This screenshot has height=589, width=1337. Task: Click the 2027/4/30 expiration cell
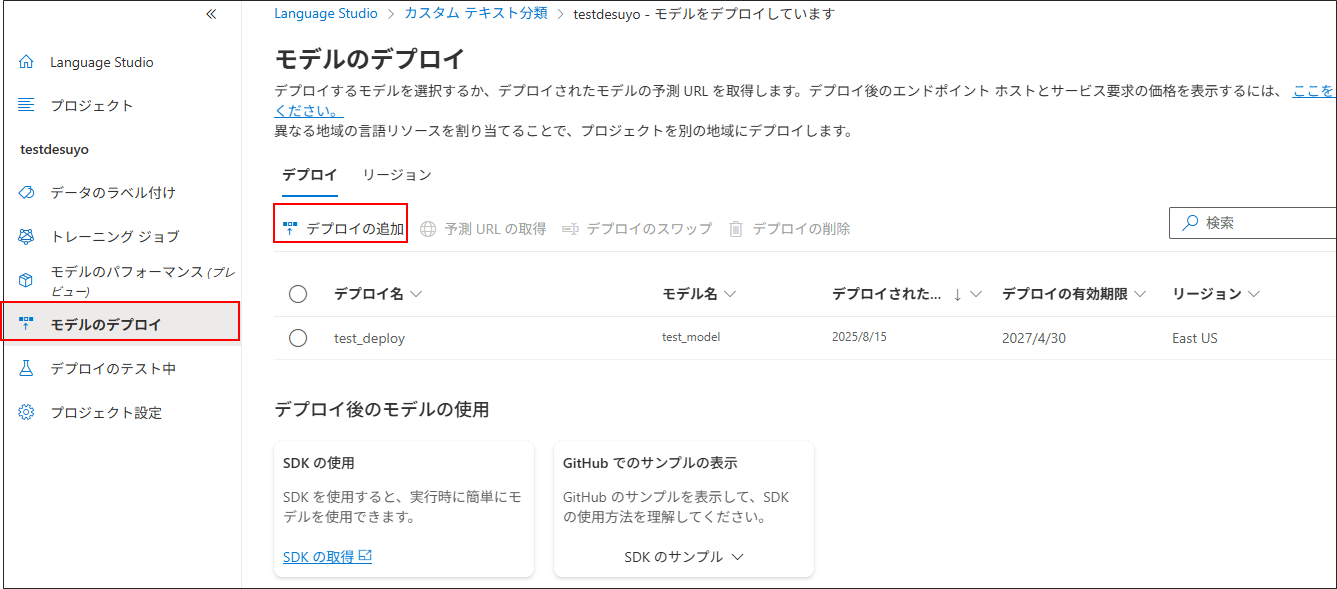pyautogui.click(x=1034, y=338)
